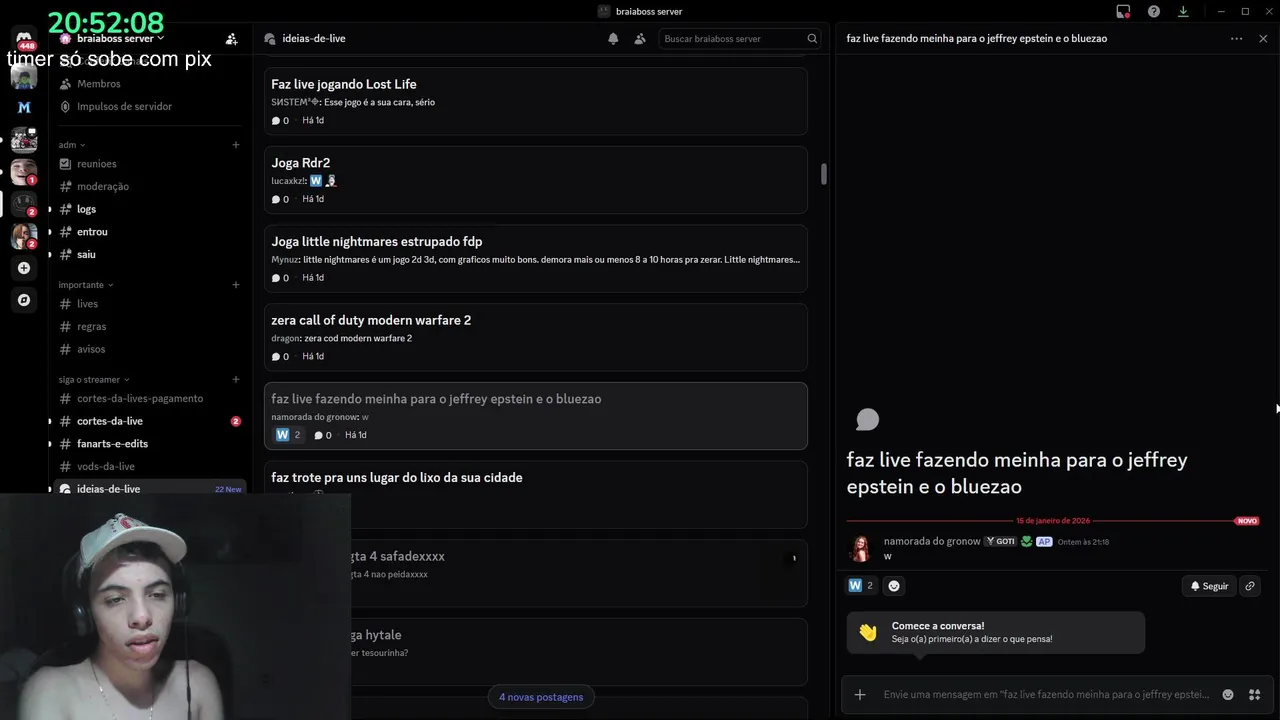Open post Joga little nightmares estrupado fdp
This screenshot has width=1280, height=720.
point(535,258)
